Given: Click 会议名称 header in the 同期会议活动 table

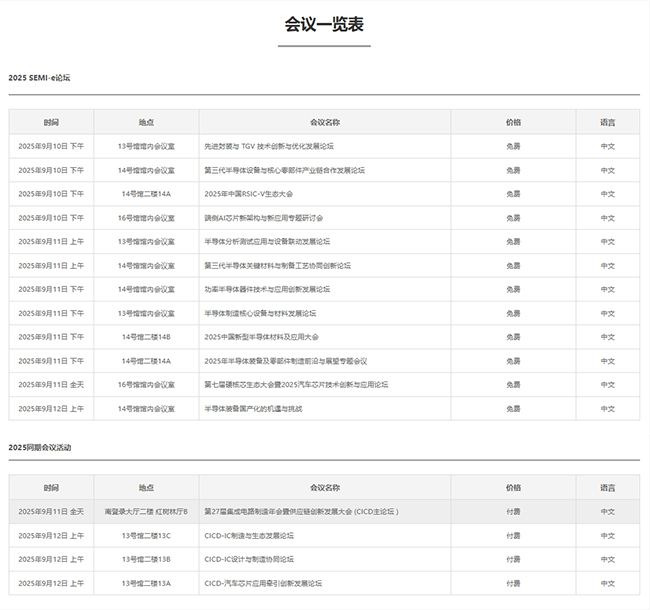Looking at the screenshot, I should 325,488.
